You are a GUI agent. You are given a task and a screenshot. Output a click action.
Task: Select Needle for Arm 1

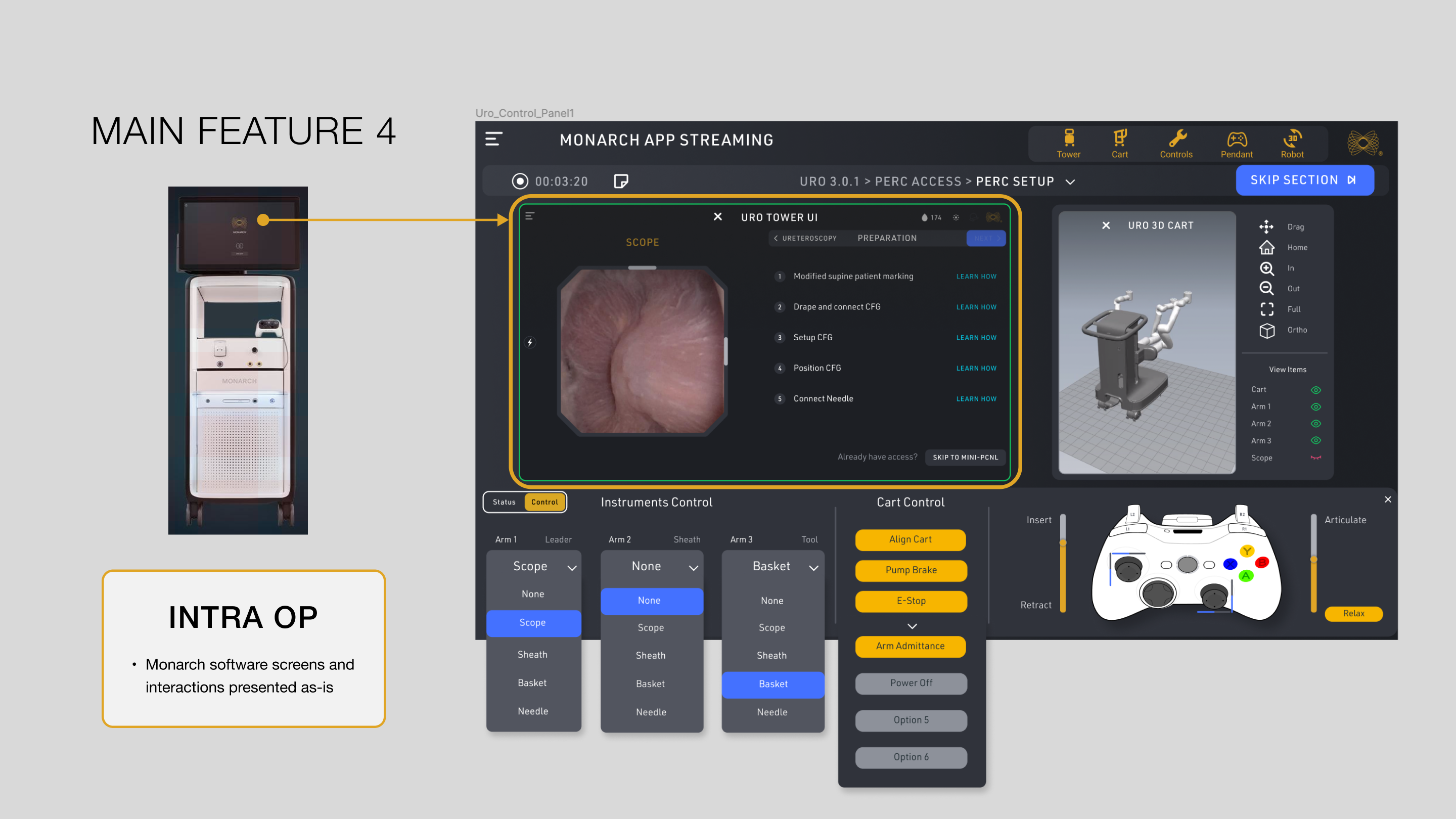click(532, 711)
